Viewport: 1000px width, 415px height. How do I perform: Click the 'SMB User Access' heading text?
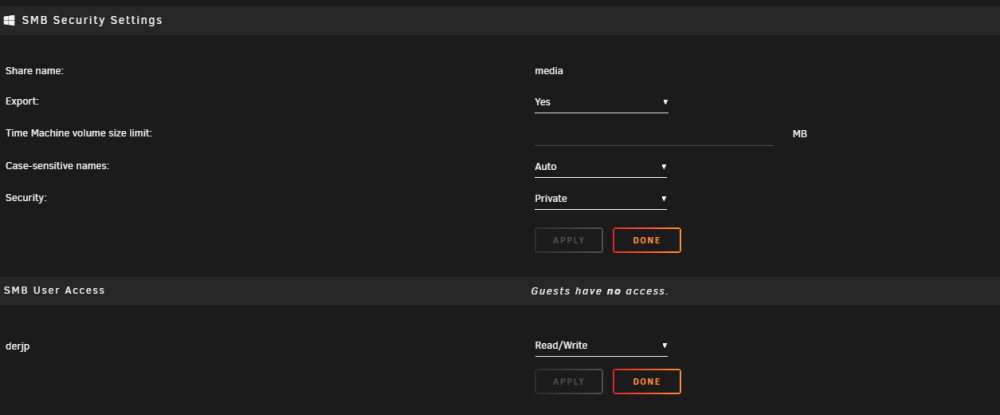(54, 290)
